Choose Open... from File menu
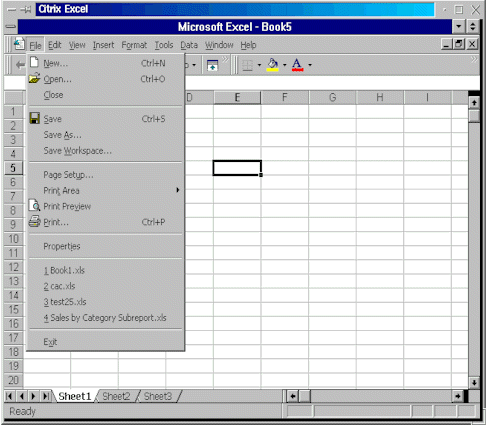This screenshot has width=486, height=426. (105, 79)
